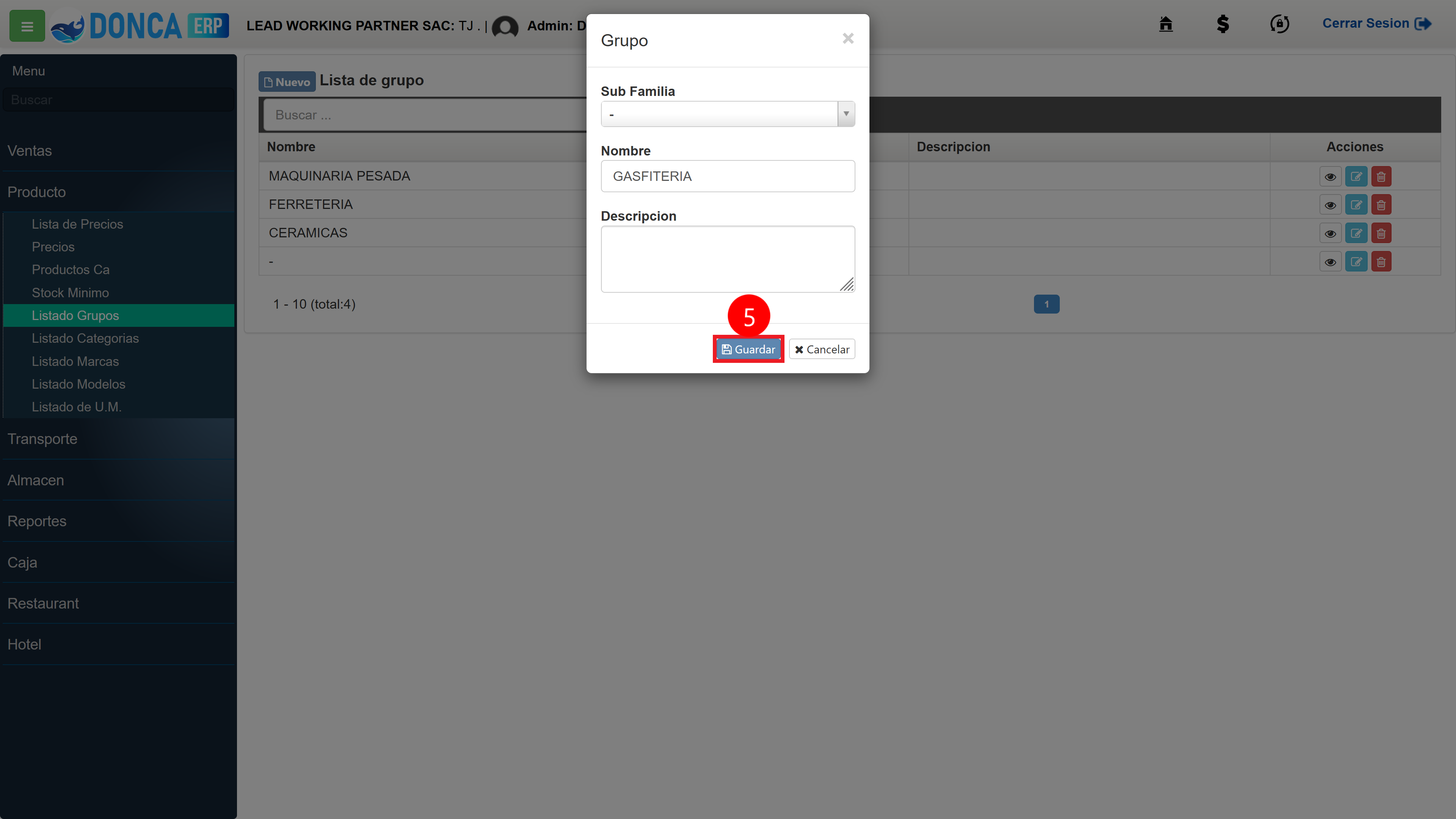This screenshot has width=1456, height=819.
Task: Click the Cancelar button
Action: click(822, 349)
